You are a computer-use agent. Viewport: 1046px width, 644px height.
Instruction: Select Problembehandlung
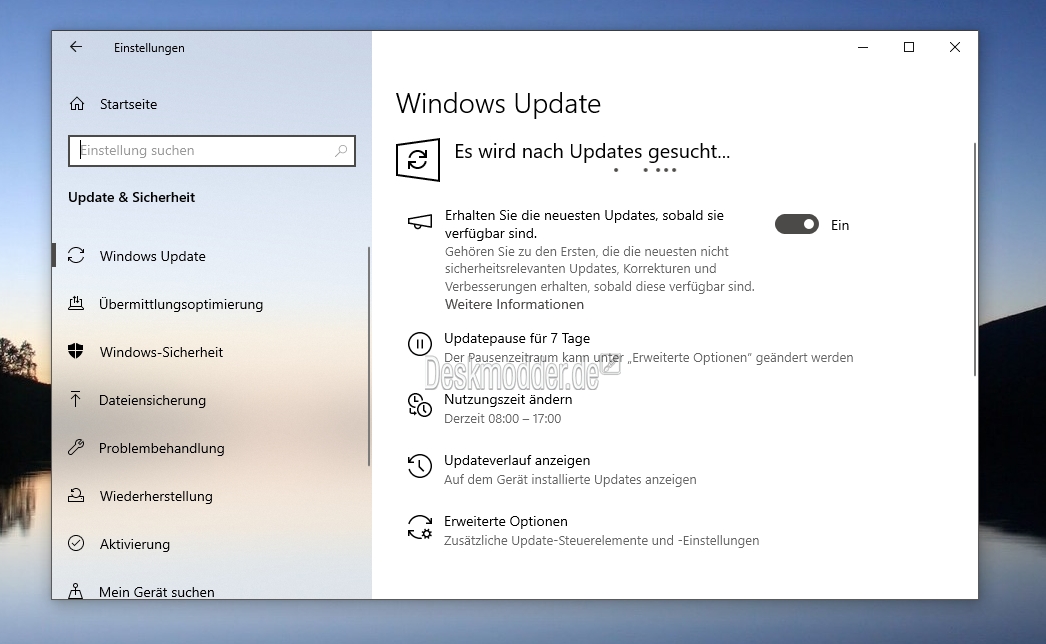[161, 448]
